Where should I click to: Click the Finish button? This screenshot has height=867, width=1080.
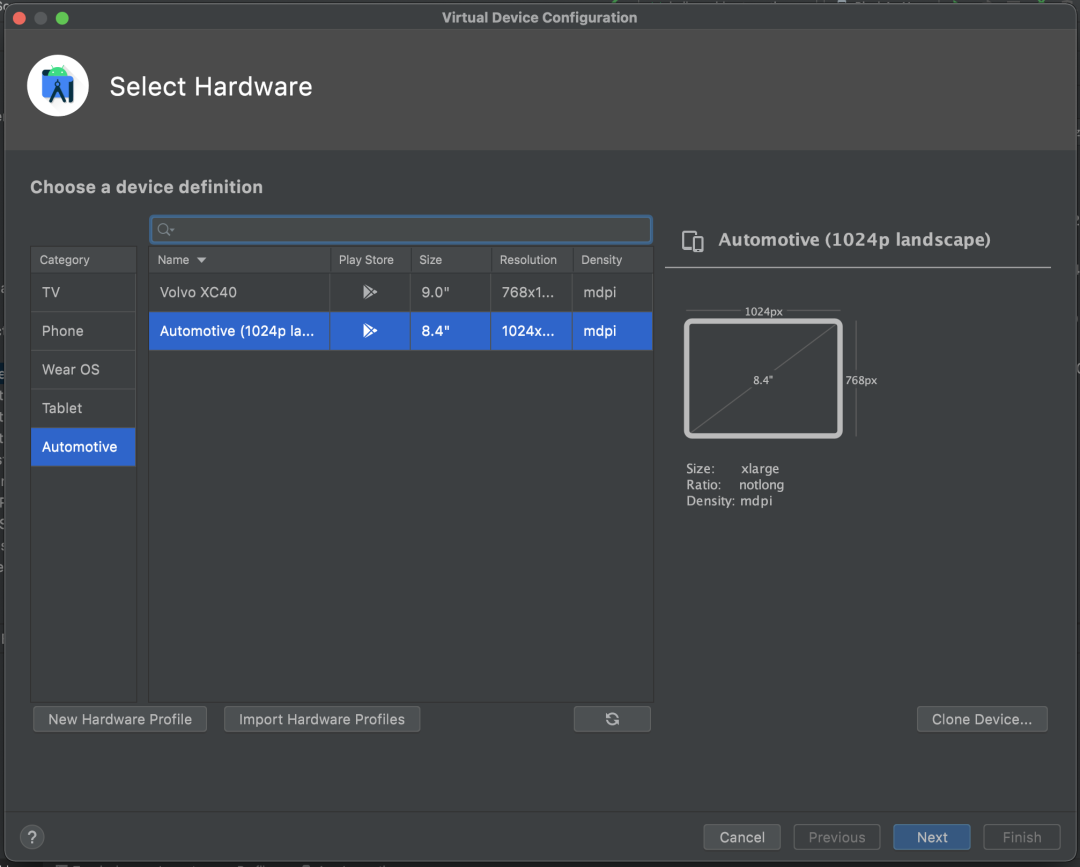tap(1021, 837)
